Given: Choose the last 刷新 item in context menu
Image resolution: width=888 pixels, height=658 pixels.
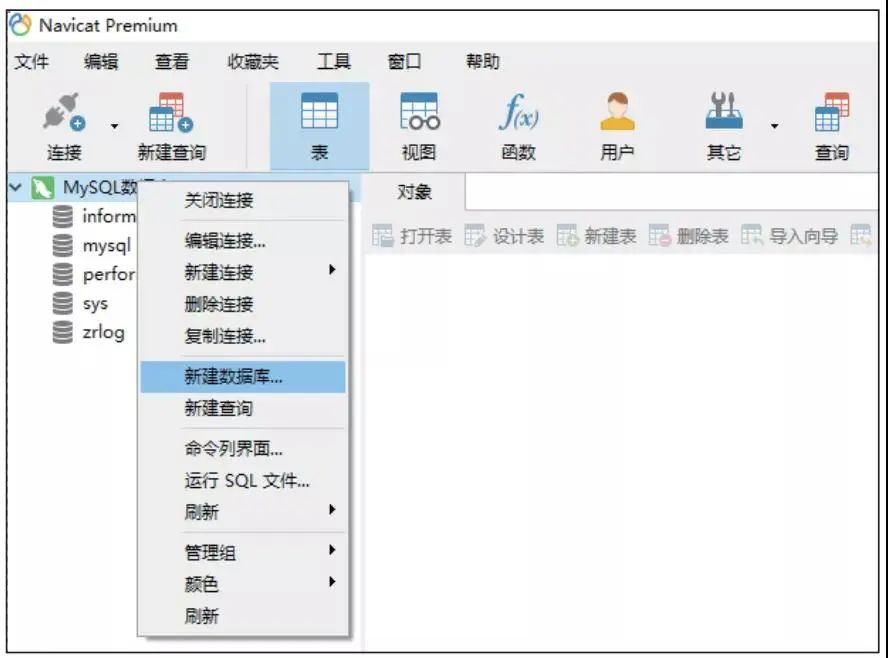Looking at the screenshot, I should point(243,616).
